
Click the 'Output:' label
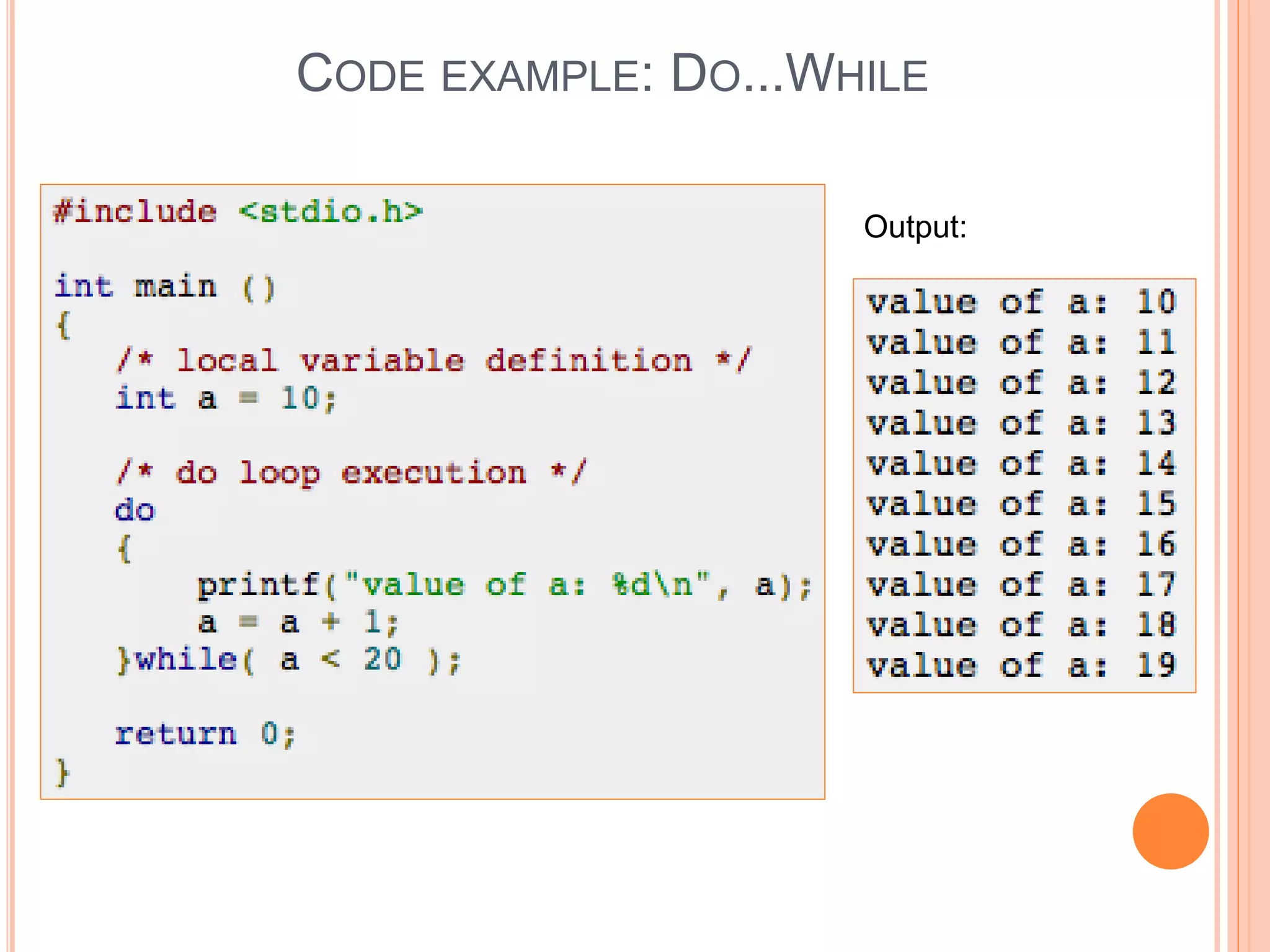(x=915, y=227)
